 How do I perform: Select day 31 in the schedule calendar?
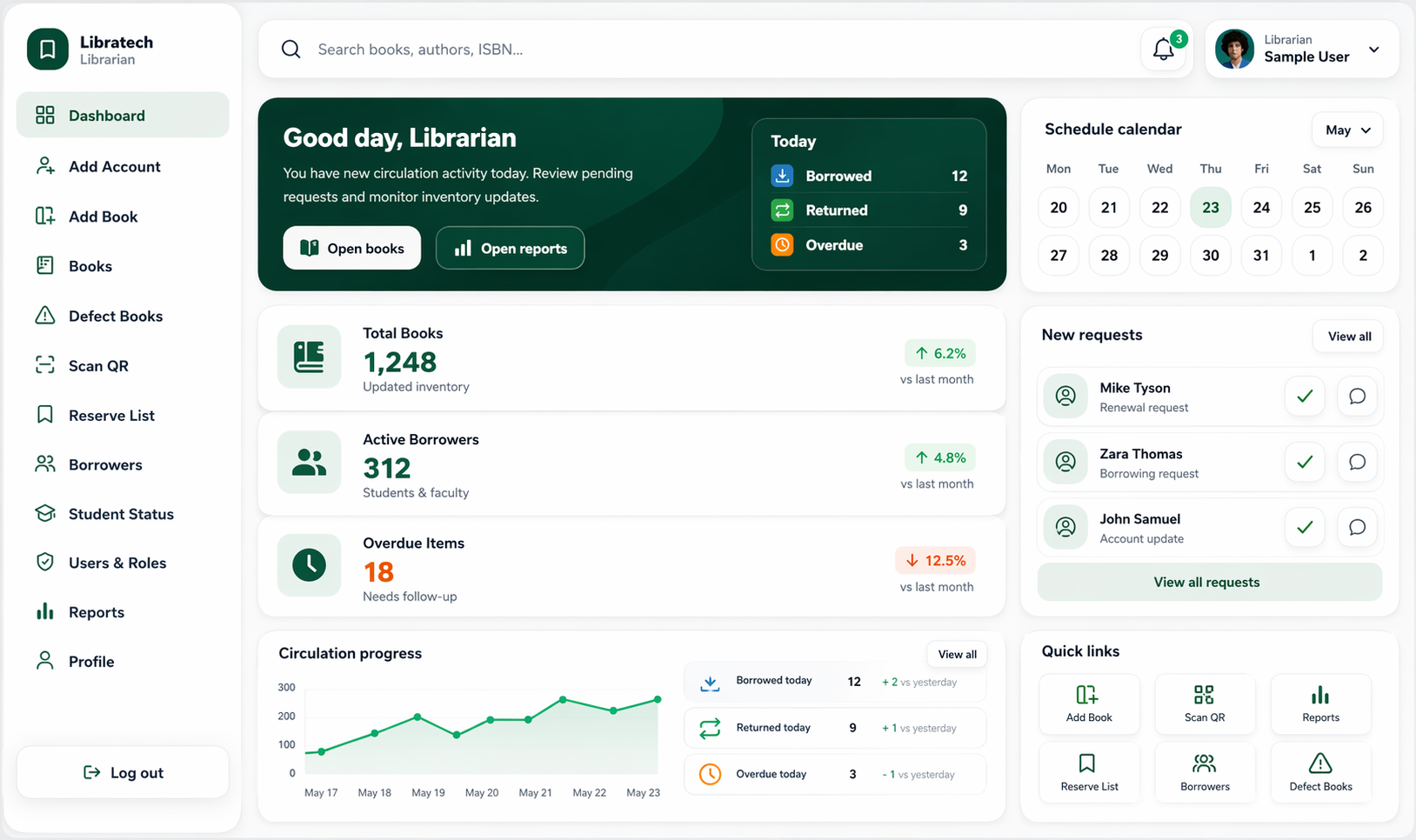point(1261,255)
